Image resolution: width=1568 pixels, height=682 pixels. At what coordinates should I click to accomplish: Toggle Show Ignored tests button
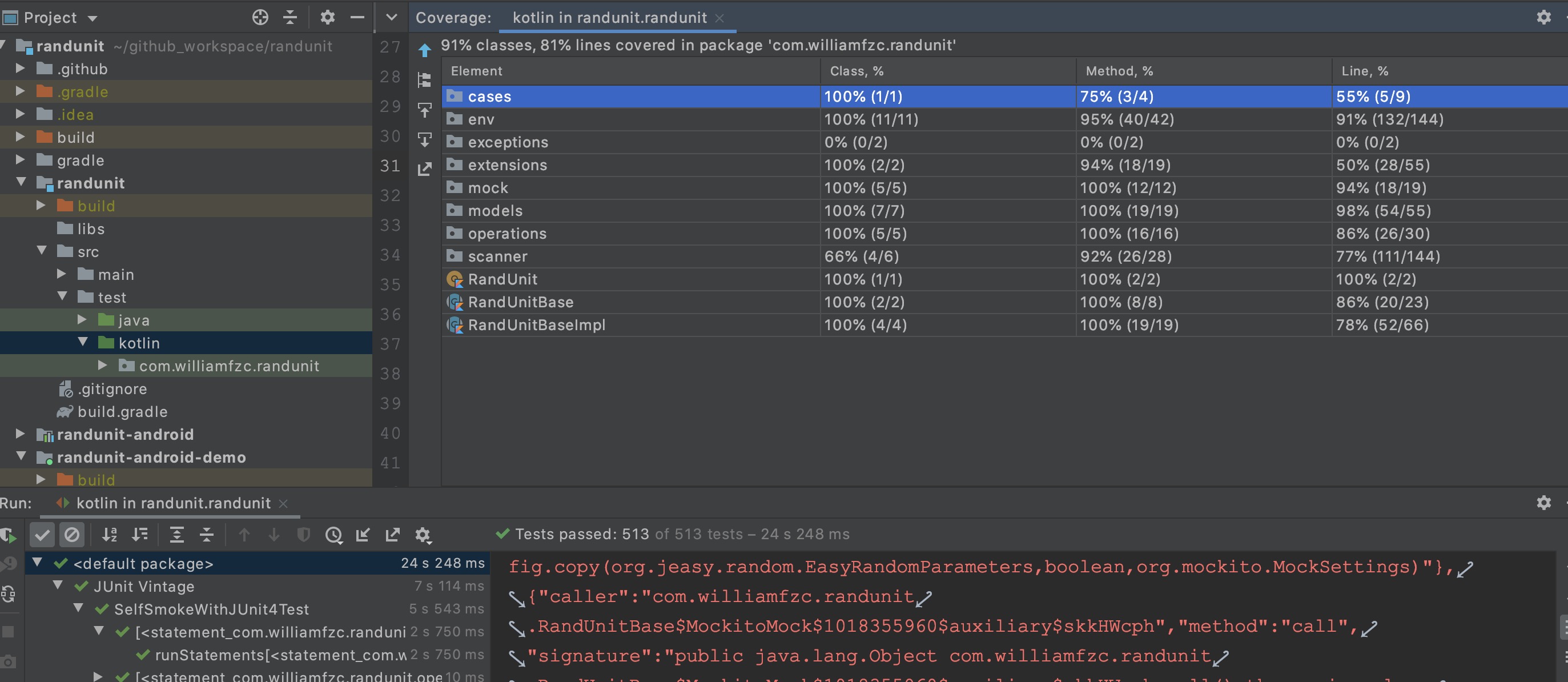tap(72, 535)
